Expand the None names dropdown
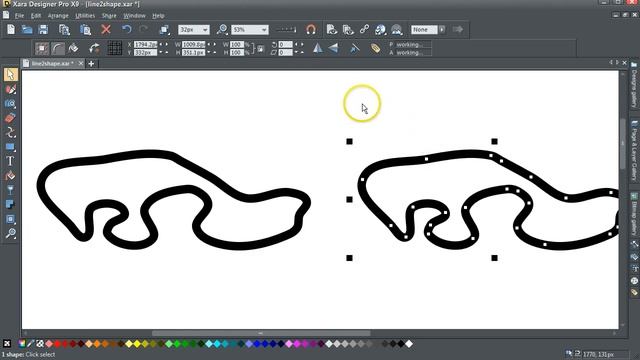Viewport: 640px width, 360px height. [x=442, y=29]
